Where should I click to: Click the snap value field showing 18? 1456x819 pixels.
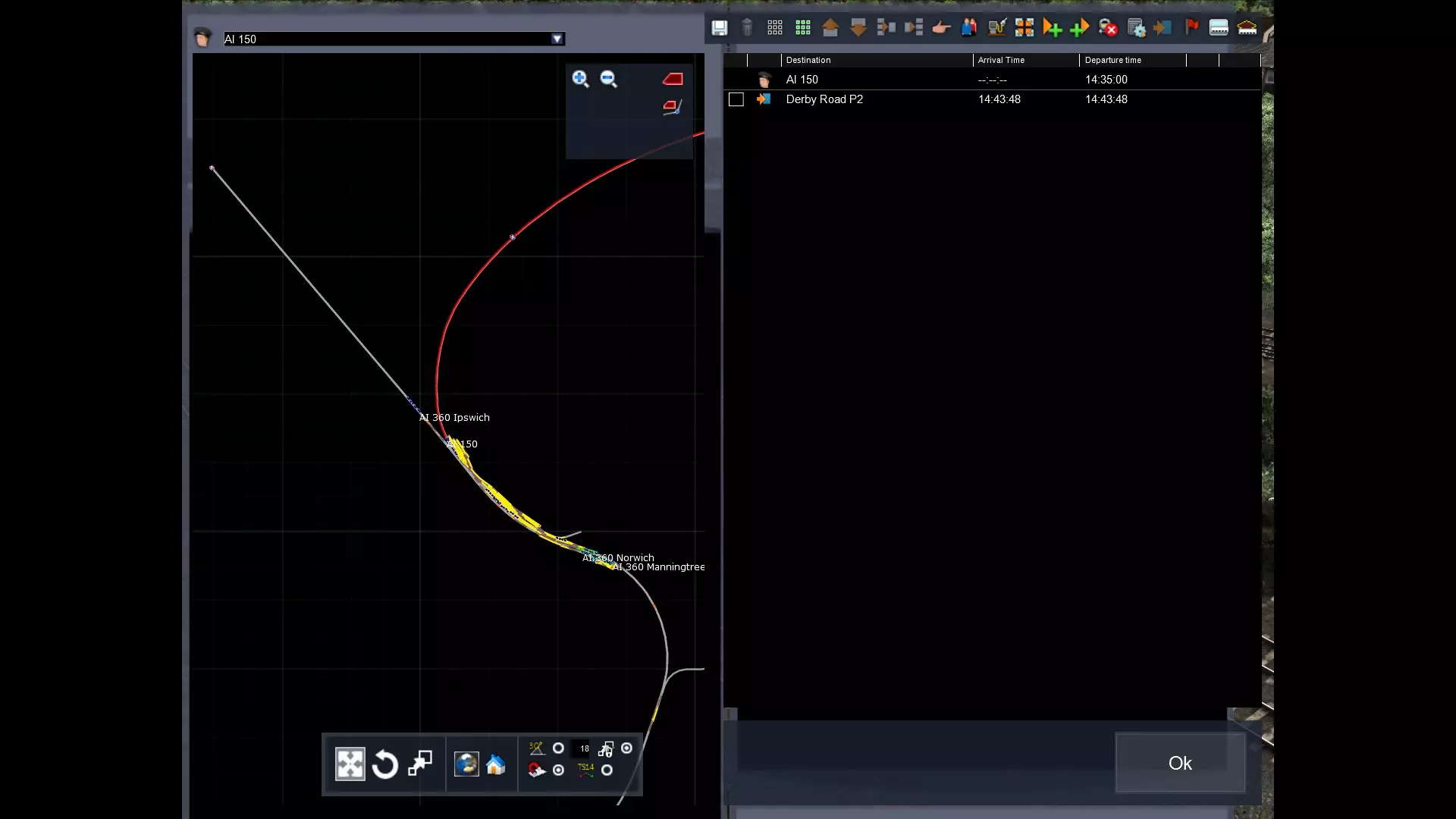(584, 748)
